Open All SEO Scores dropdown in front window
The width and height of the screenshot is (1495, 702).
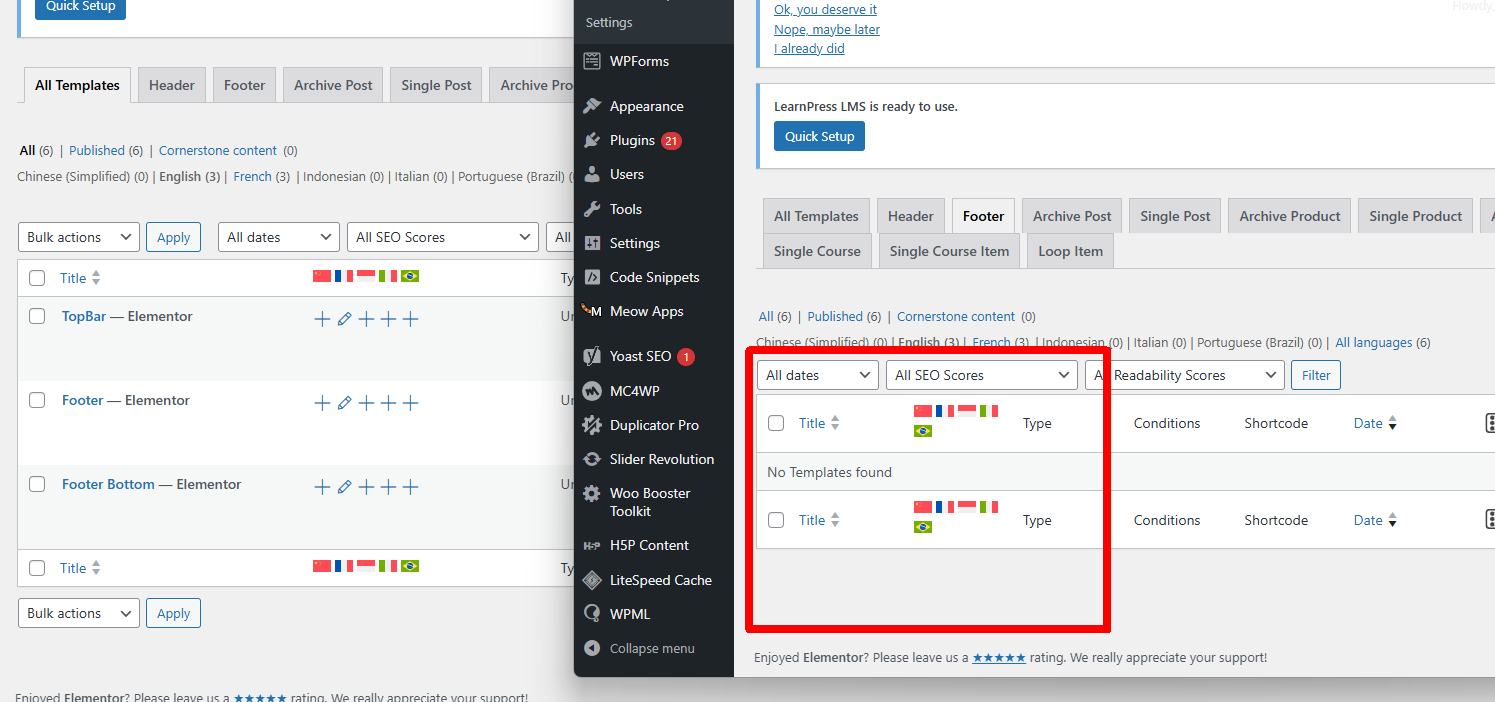coord(982,375)
